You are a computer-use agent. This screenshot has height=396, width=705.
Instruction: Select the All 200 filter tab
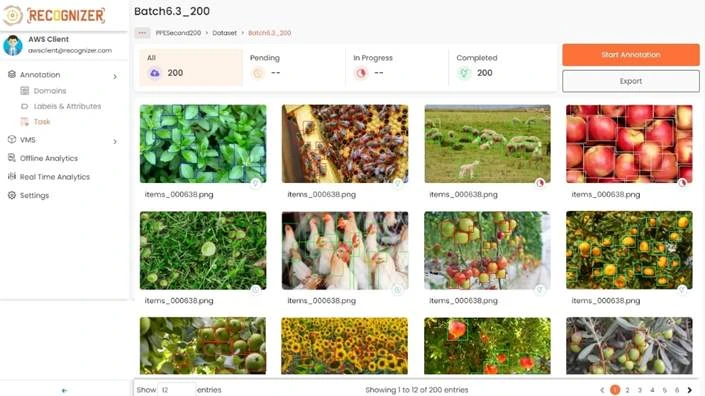191,67
